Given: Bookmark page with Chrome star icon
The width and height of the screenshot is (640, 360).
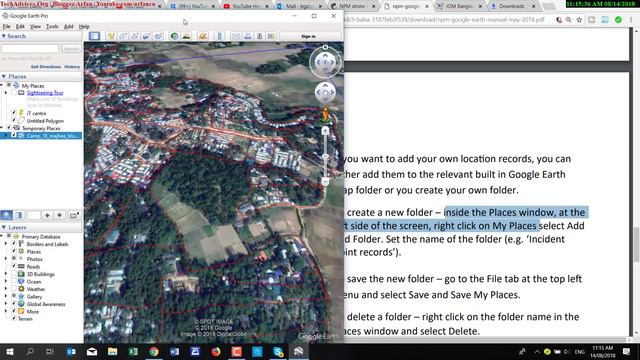Looking at the screenshot, I should (579, 20).
